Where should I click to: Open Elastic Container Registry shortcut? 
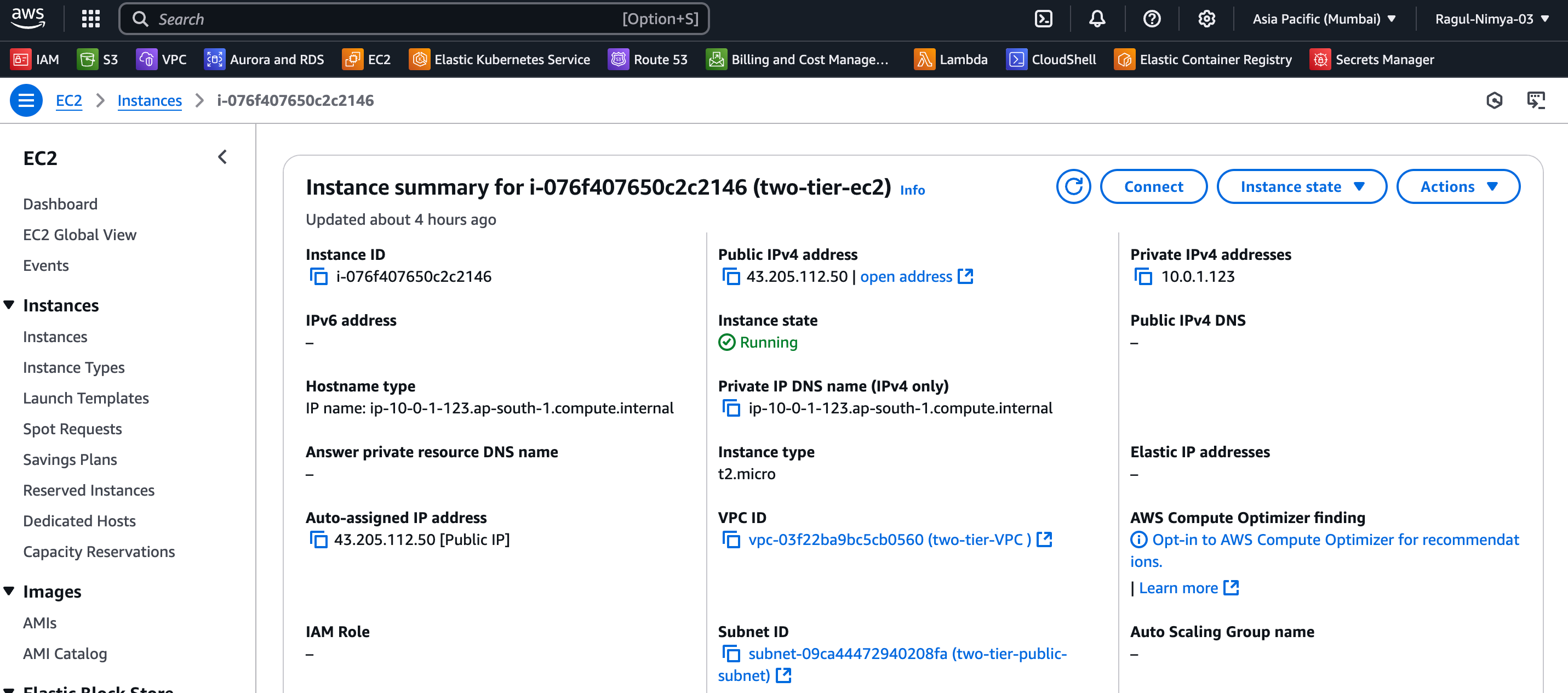coord(1203,59)
